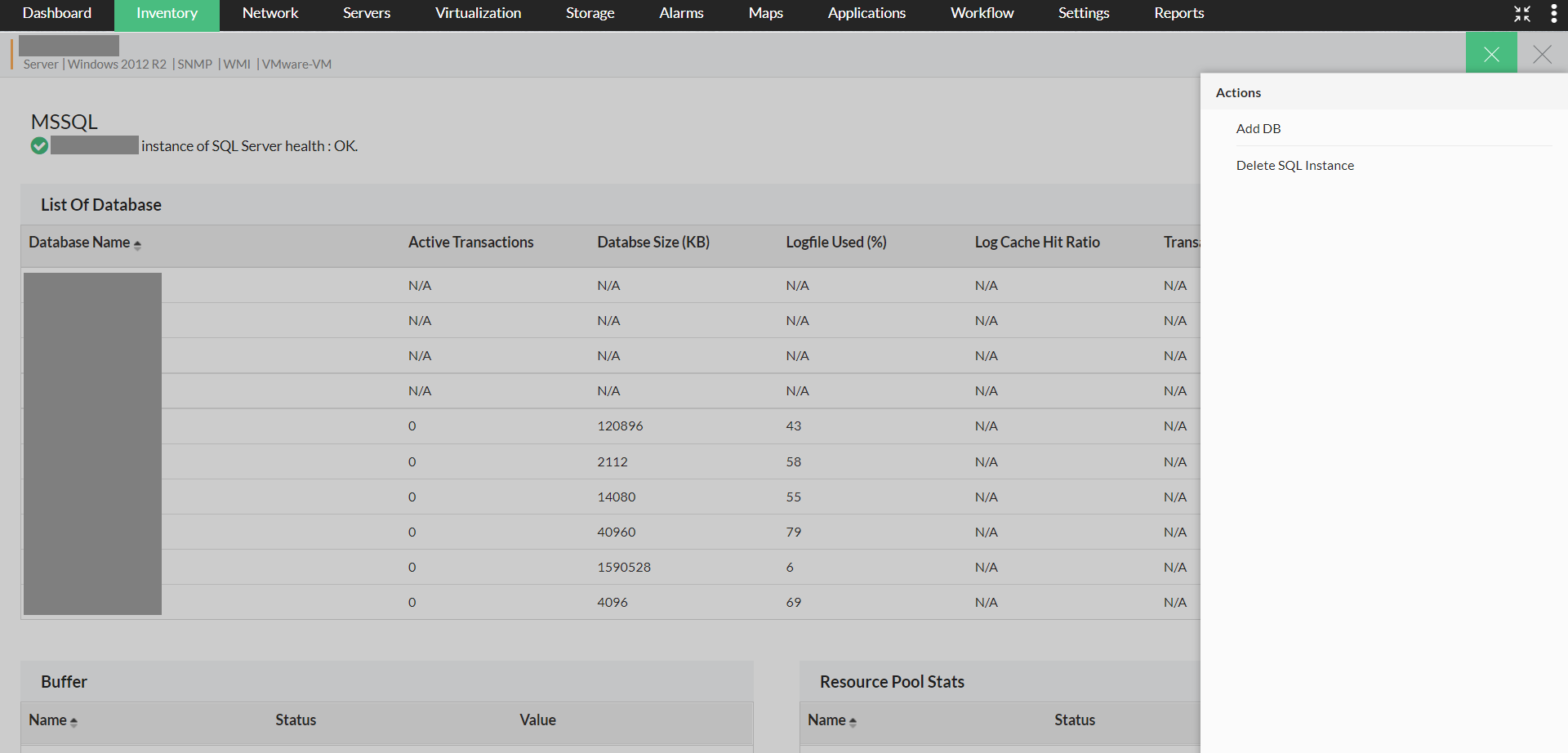Switch to the Maps tab
Image resolution: width=1568 pixels, height=753 pixels.
(x=766, y=14)
